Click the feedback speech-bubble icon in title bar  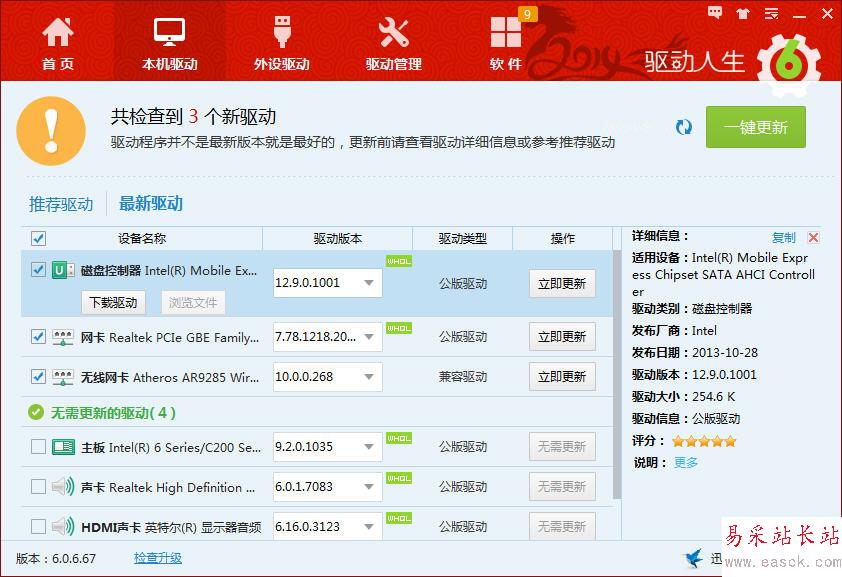[715, 13]
